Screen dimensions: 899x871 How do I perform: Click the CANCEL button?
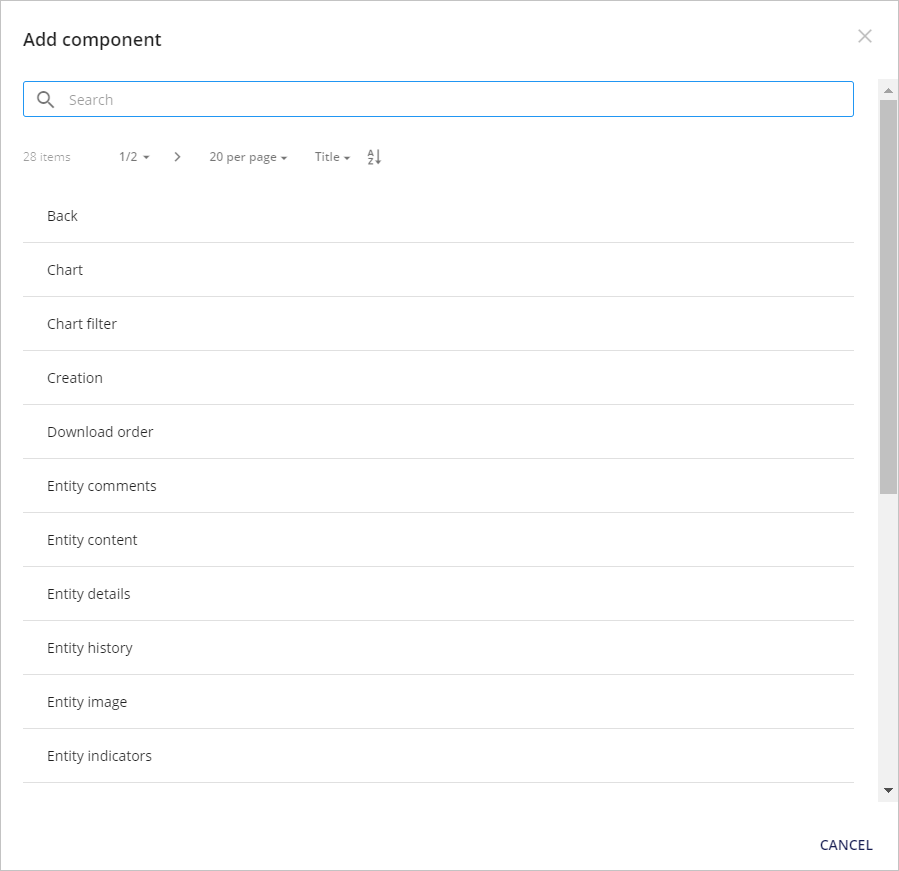click(846, 845)
